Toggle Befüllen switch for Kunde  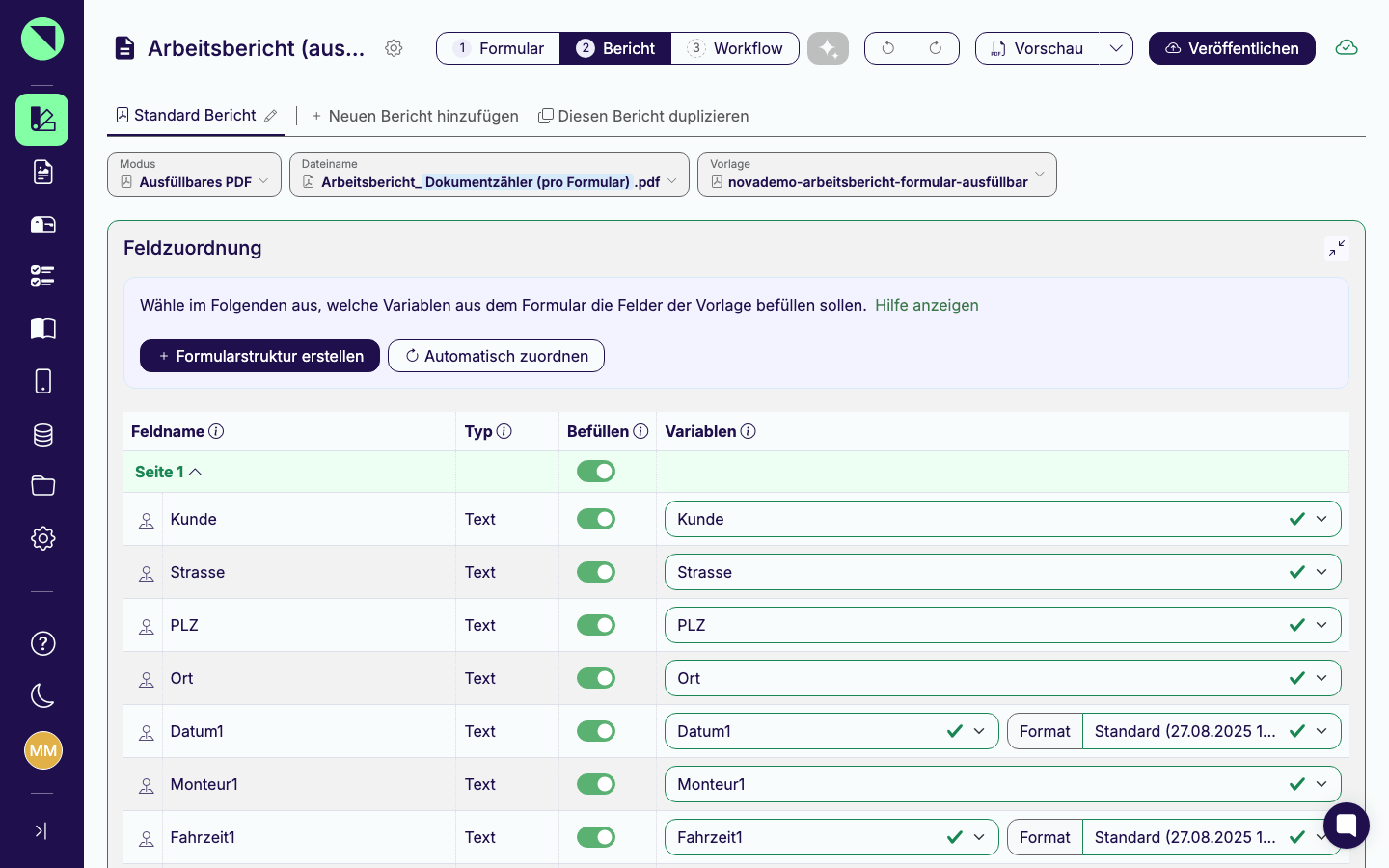(x=596, y=519)
